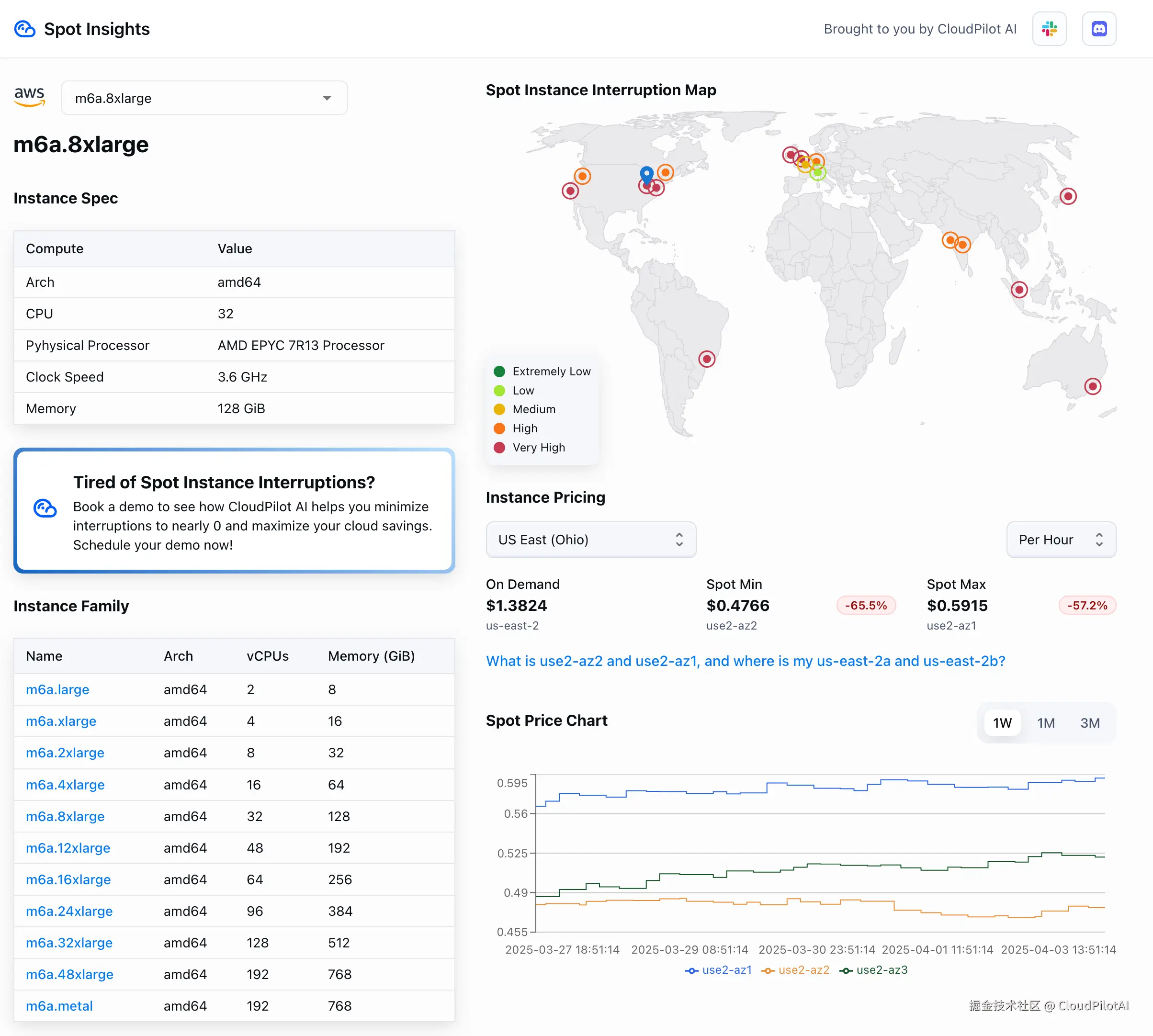
Task: Click the Japan interruption marker on map
Action: [x=1068, y=196]
